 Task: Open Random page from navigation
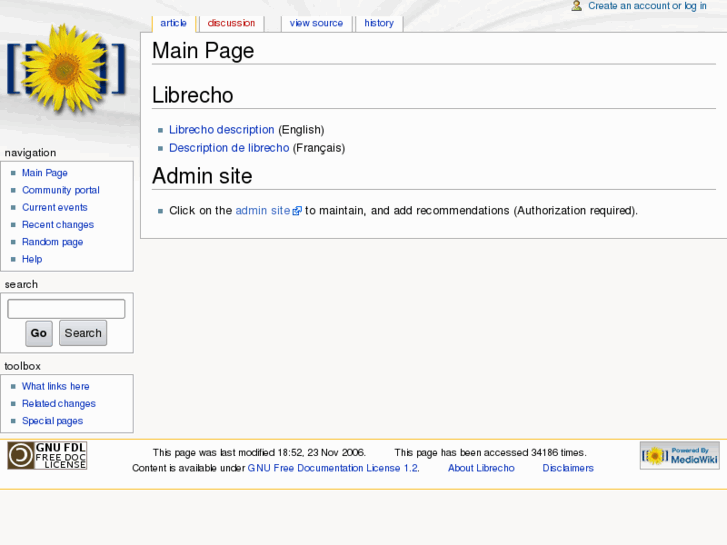click(x=52, y=242)
